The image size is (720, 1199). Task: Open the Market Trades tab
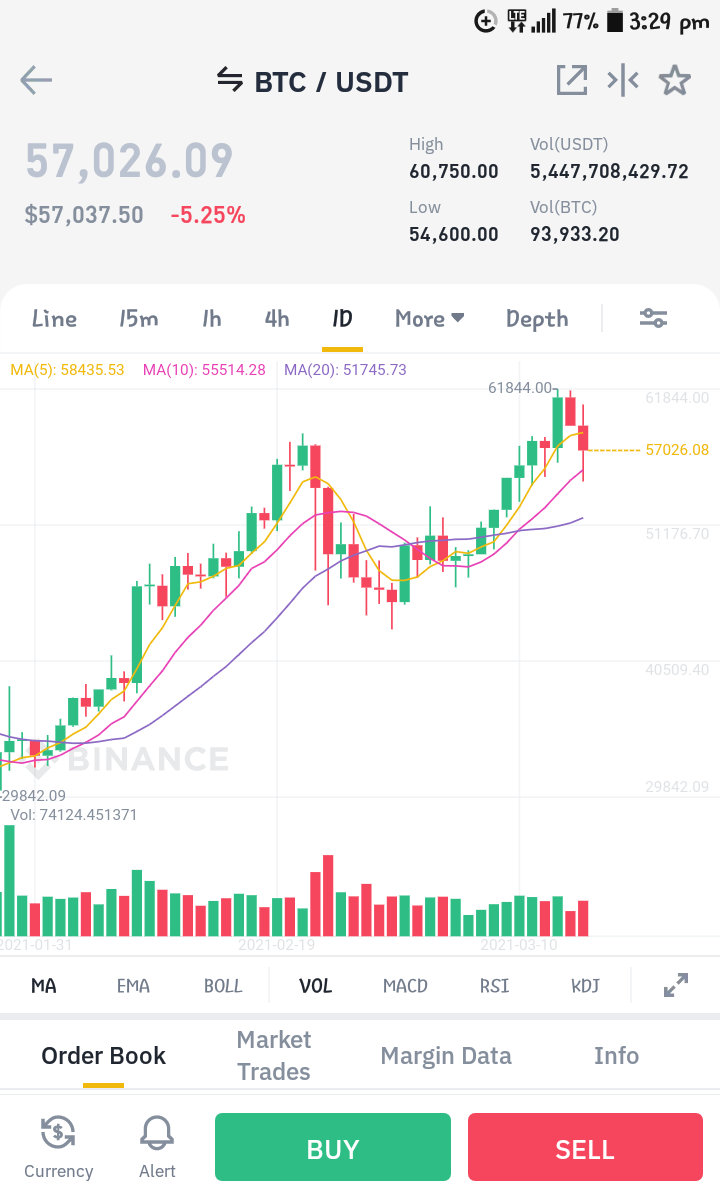click(274, 1055)
